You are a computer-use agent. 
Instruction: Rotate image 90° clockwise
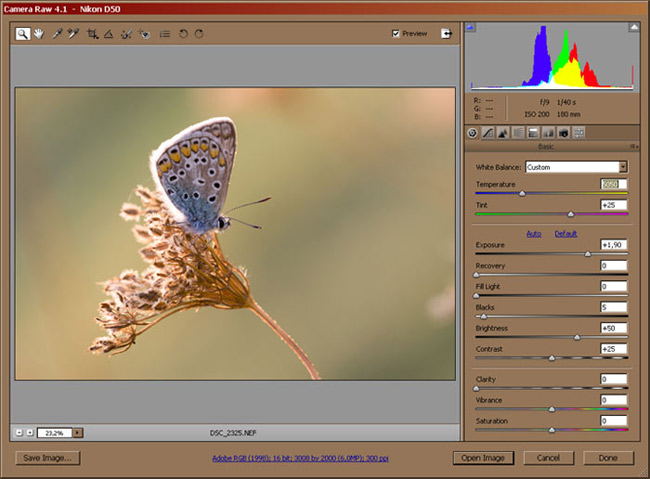point(199,34)
